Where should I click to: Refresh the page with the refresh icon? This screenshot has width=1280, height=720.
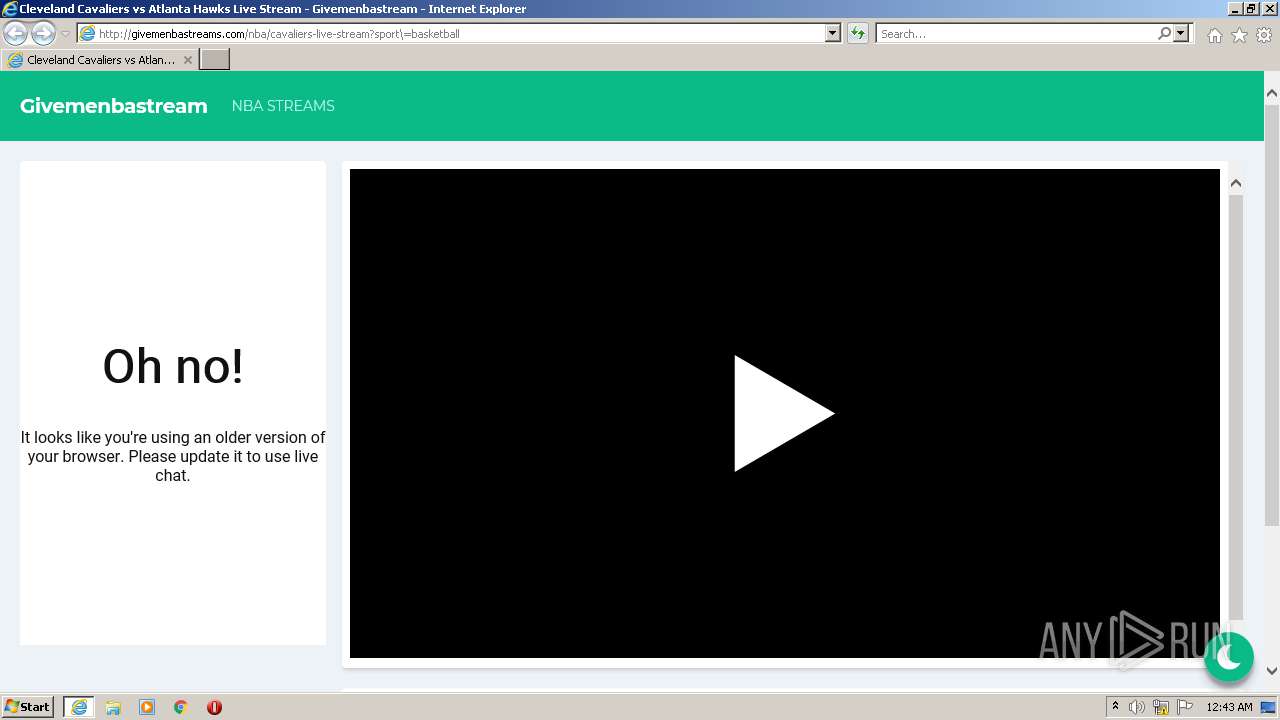point(857,34)
